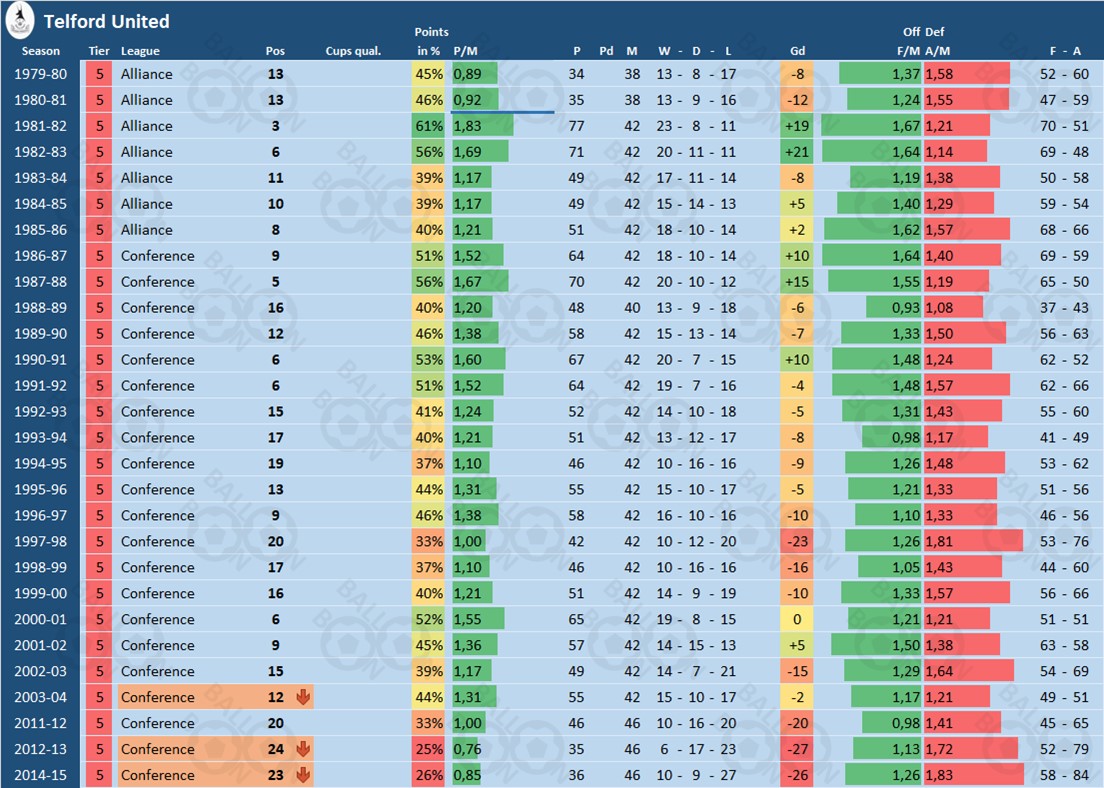Viewport: 1104px width, 788px height.
Task: Click the 25% points cell for 2012-13
Action: coord(428,749)
